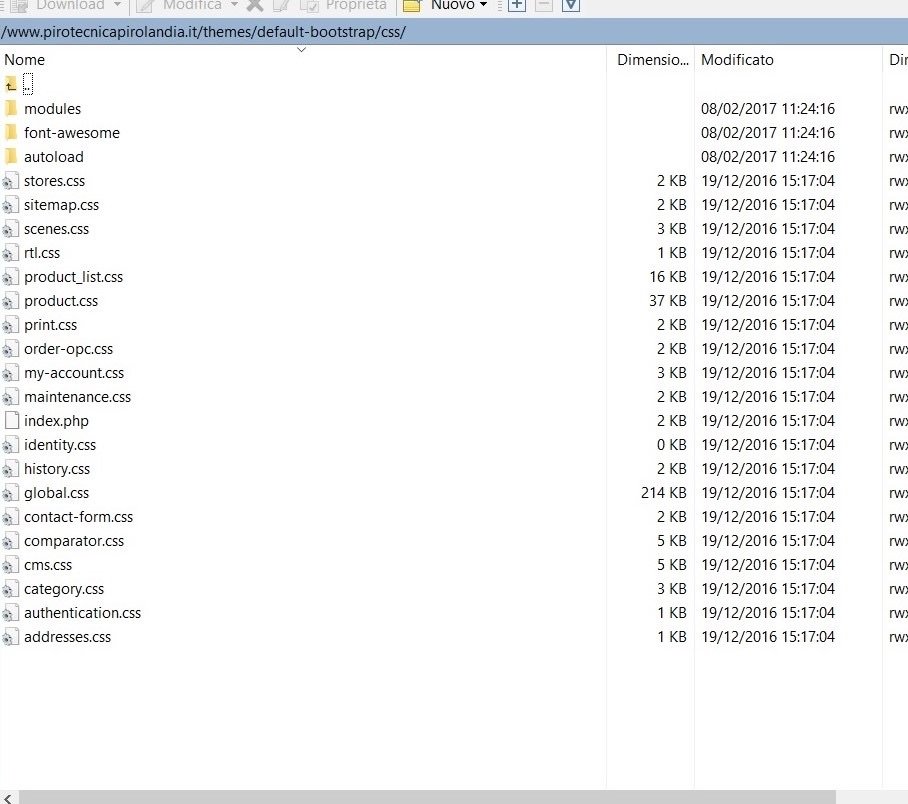Click the 16 KB size value
This screenshot has width=908, height=804.
click(x=667, y=277)
